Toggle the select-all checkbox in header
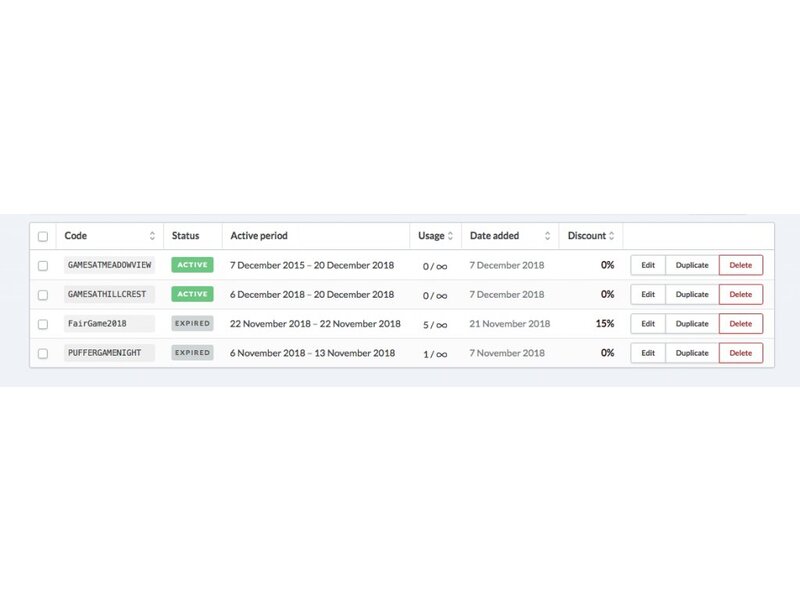This screenshot has width=800, height=600. [x=42, y=237]
